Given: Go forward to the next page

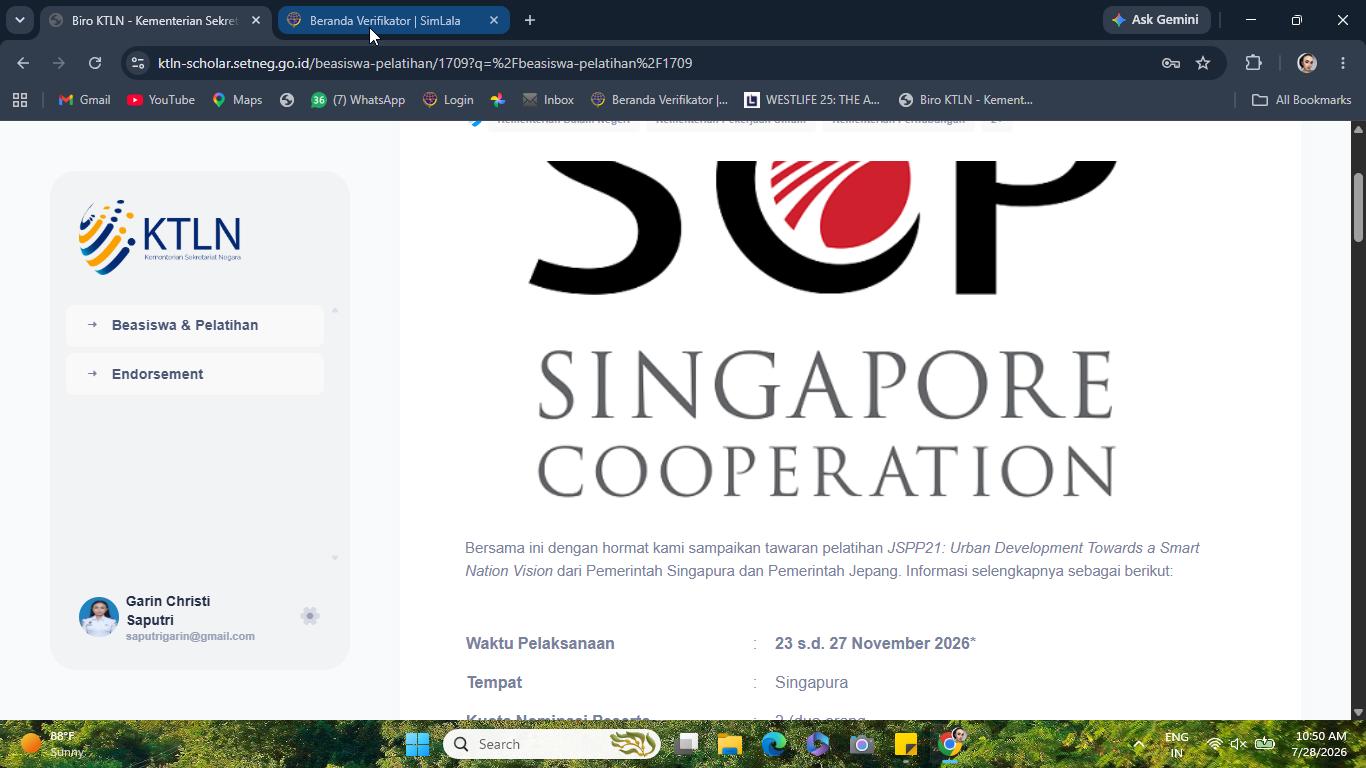Looking at the screenshot, I should (x=59, y=63).
